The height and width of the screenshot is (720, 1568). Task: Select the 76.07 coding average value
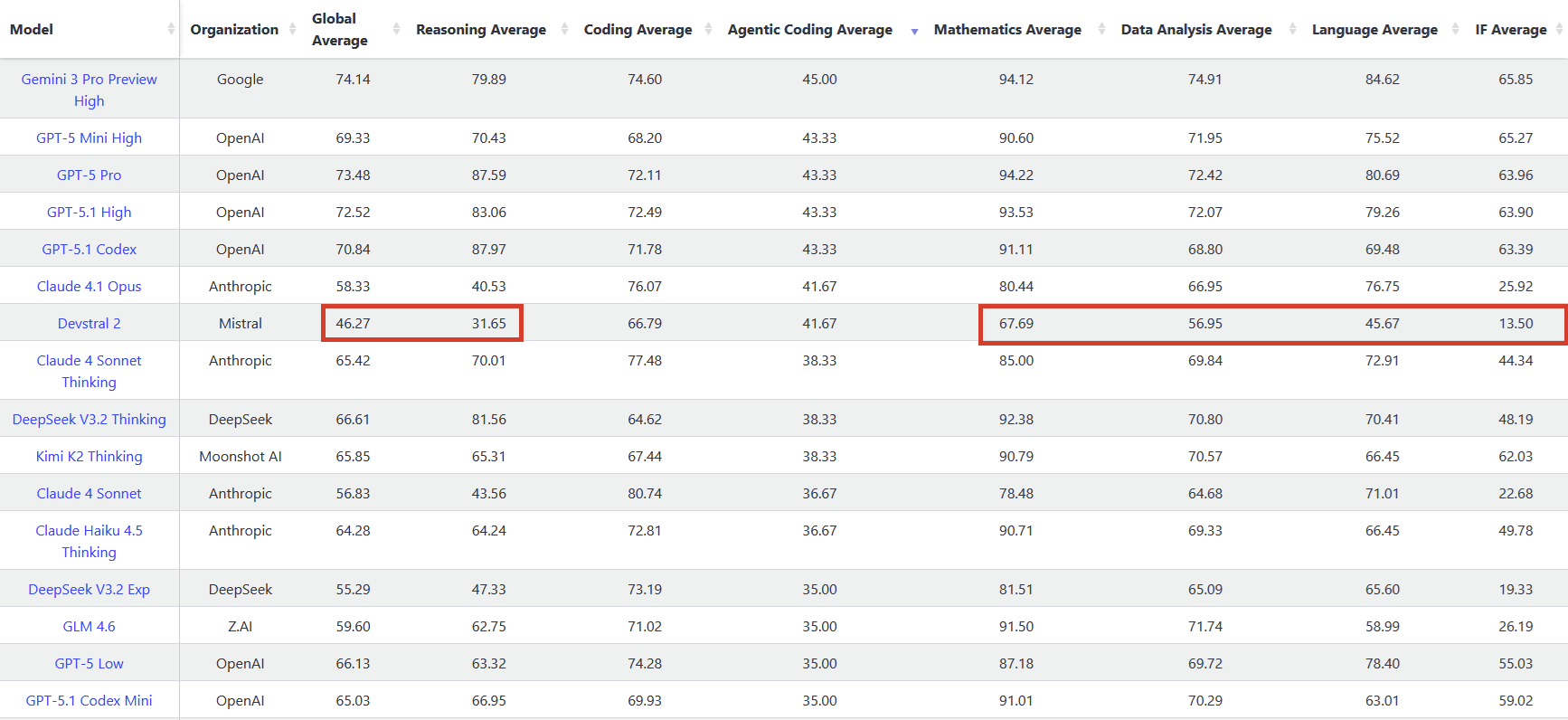pos(645,286)
